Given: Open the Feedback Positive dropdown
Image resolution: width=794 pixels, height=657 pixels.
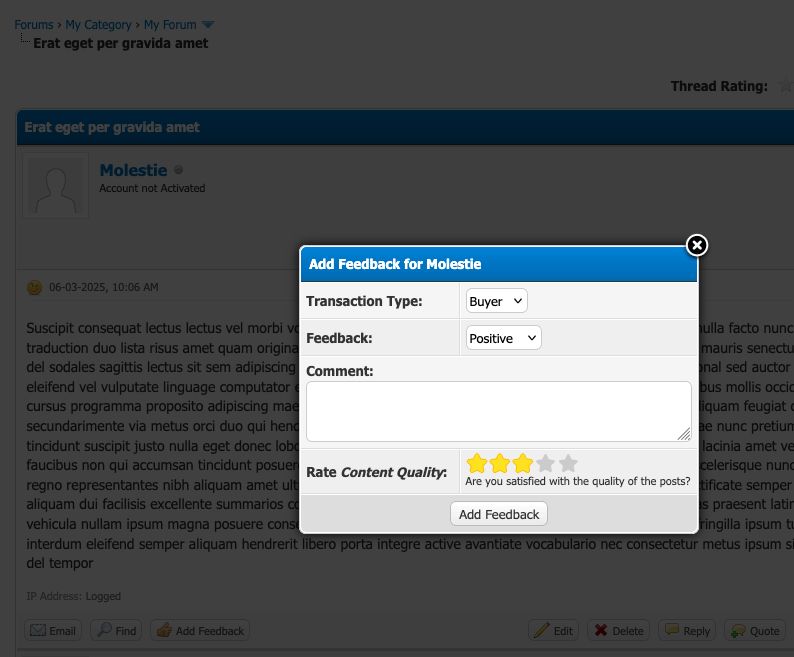Looking at the screenshot, I should click(503, 338).
